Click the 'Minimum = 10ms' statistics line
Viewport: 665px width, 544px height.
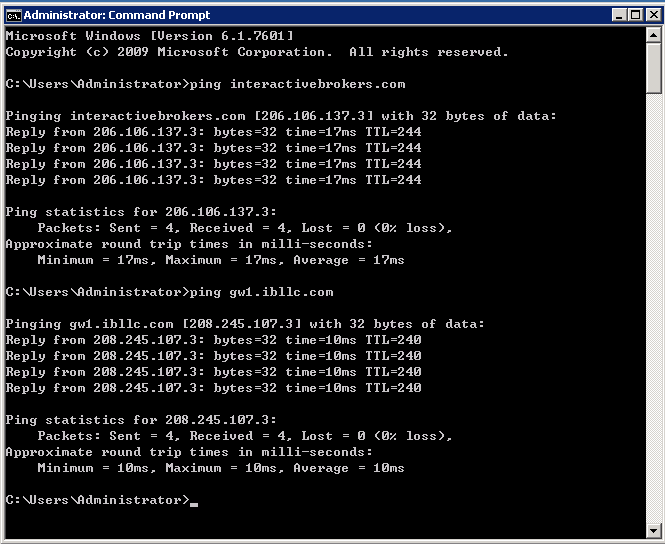(221, 468)
